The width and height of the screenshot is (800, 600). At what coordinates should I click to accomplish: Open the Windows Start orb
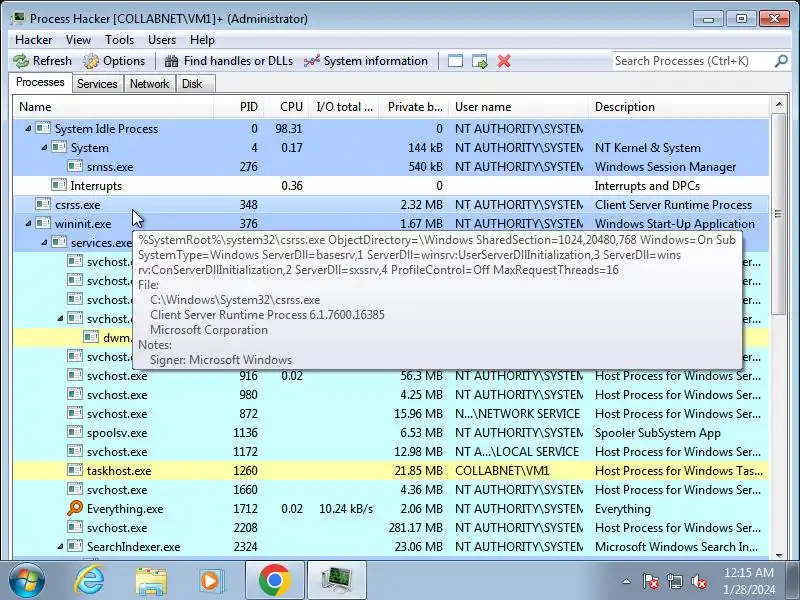pyautogui.click(x=27, y=580)
